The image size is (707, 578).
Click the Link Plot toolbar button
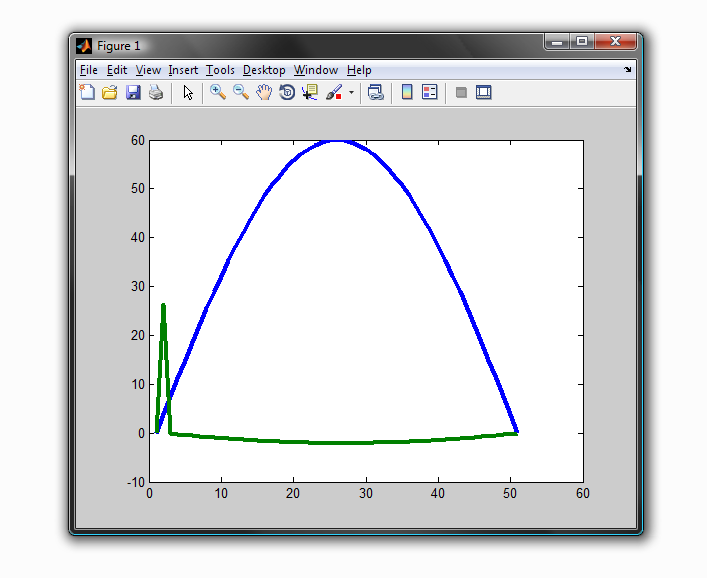coord(376,93)
